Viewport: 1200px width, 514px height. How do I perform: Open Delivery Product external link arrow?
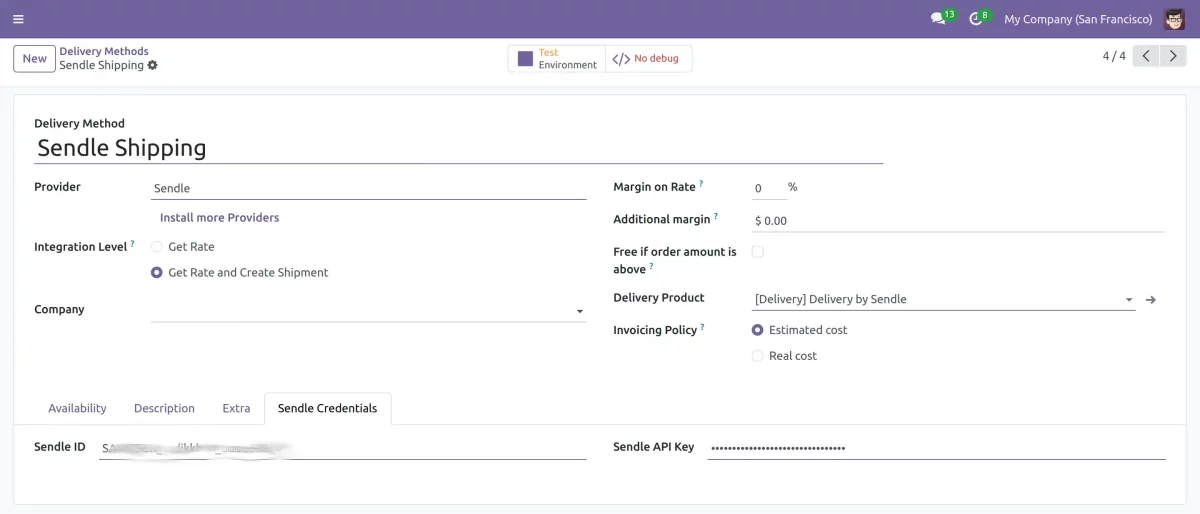1151,299
